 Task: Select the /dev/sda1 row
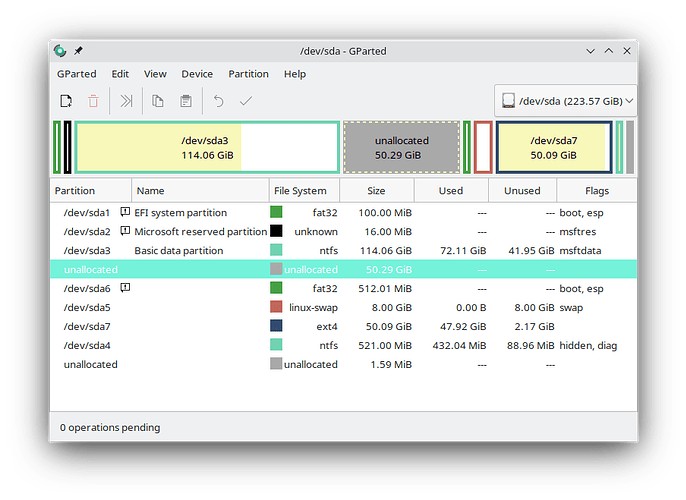343,213
